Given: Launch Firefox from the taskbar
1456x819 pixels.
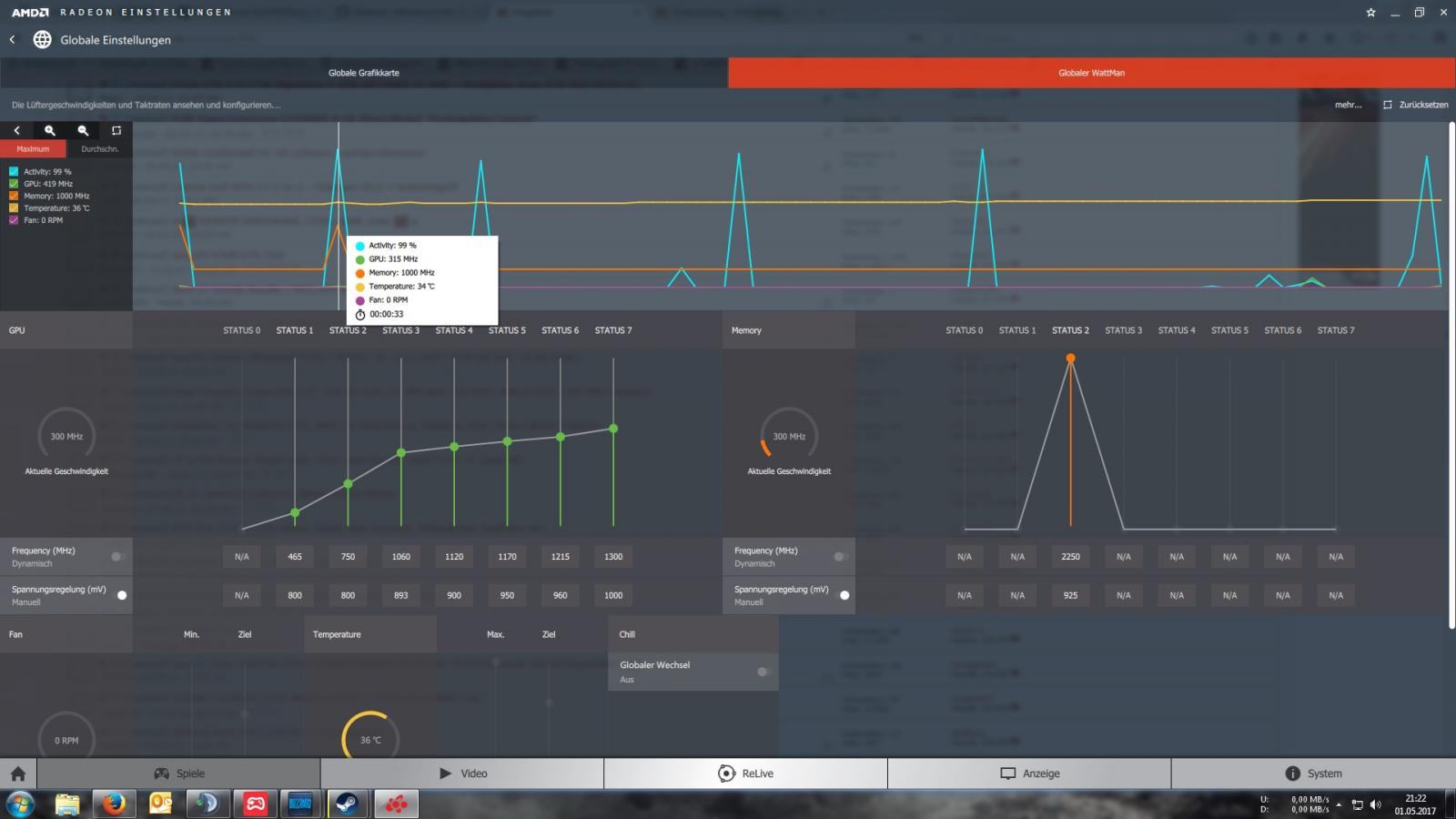Looking at the screenshot, I should click(114, 804).
